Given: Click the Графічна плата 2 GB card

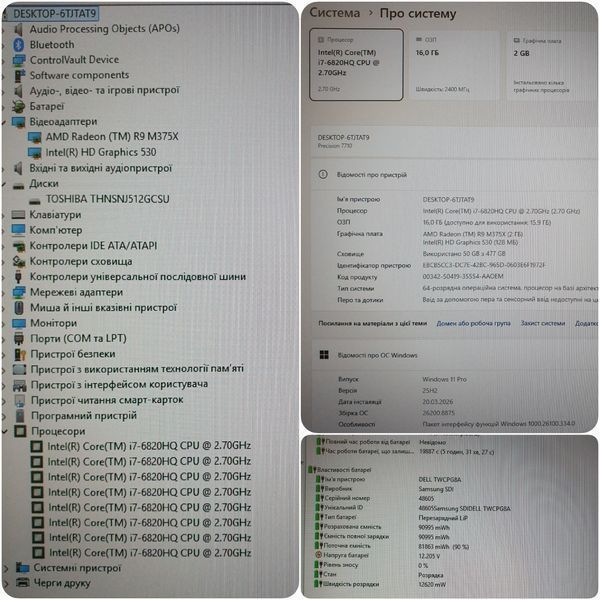Looking at the screenshot, I should pyautogui.click(x=551, y=65).
